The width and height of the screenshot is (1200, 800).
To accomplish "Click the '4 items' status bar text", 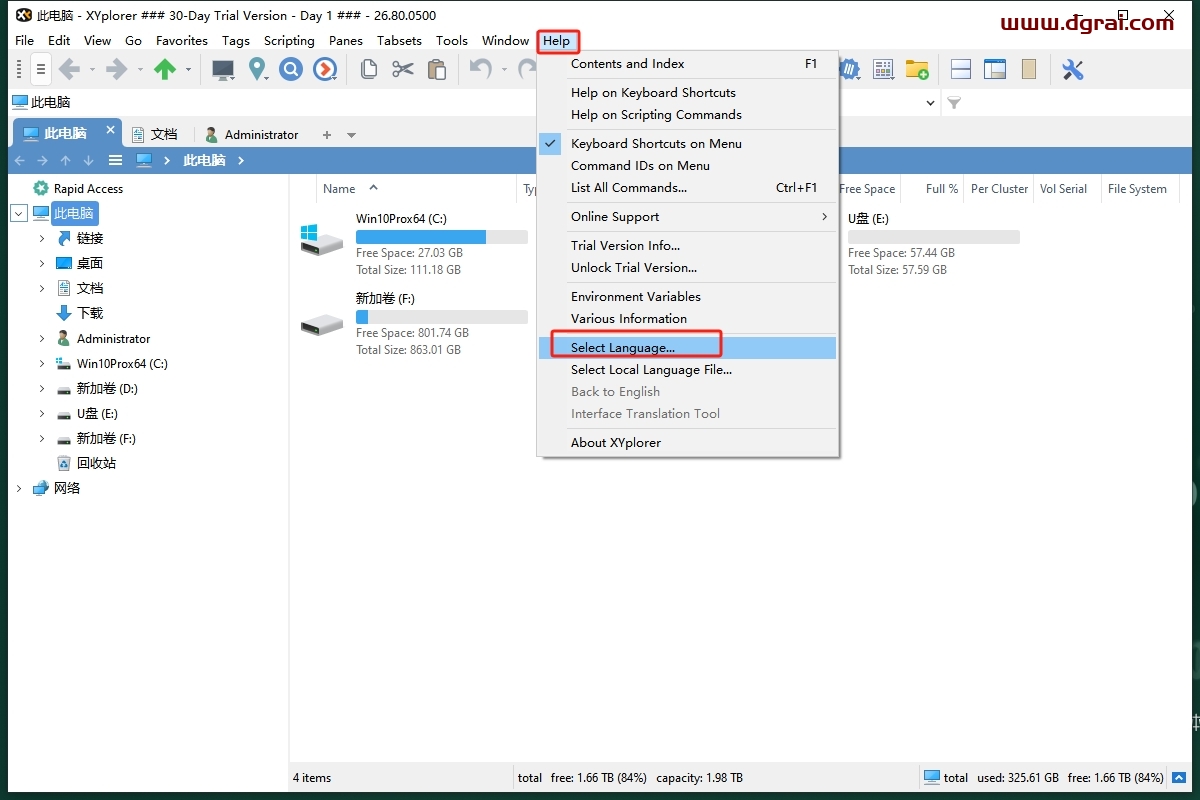I will tap(312, 777).
